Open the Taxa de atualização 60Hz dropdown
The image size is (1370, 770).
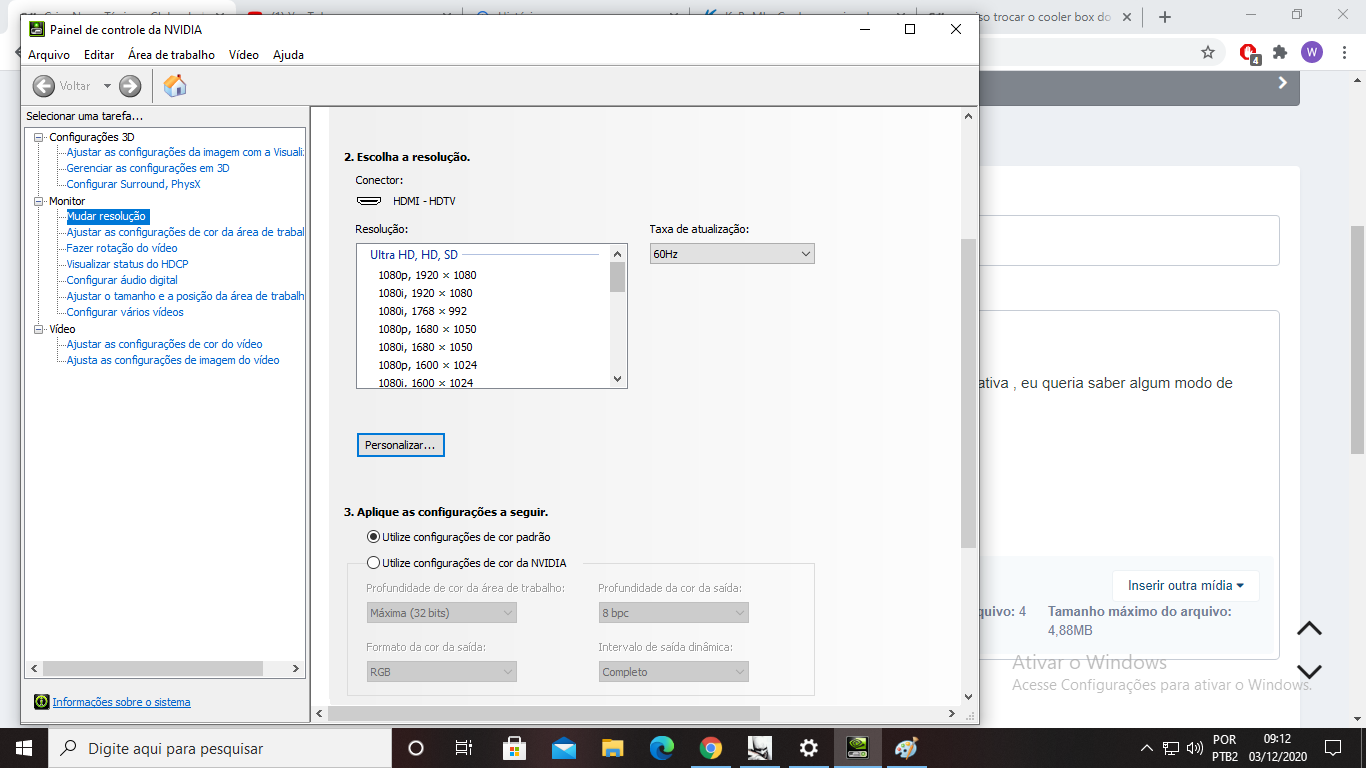[x=732, y=254]
